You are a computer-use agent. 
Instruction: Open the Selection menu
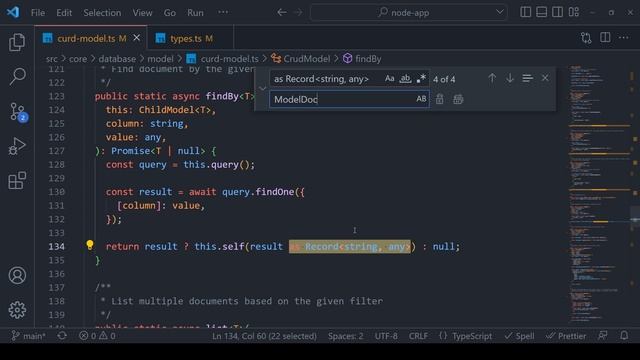click(102, 13)
